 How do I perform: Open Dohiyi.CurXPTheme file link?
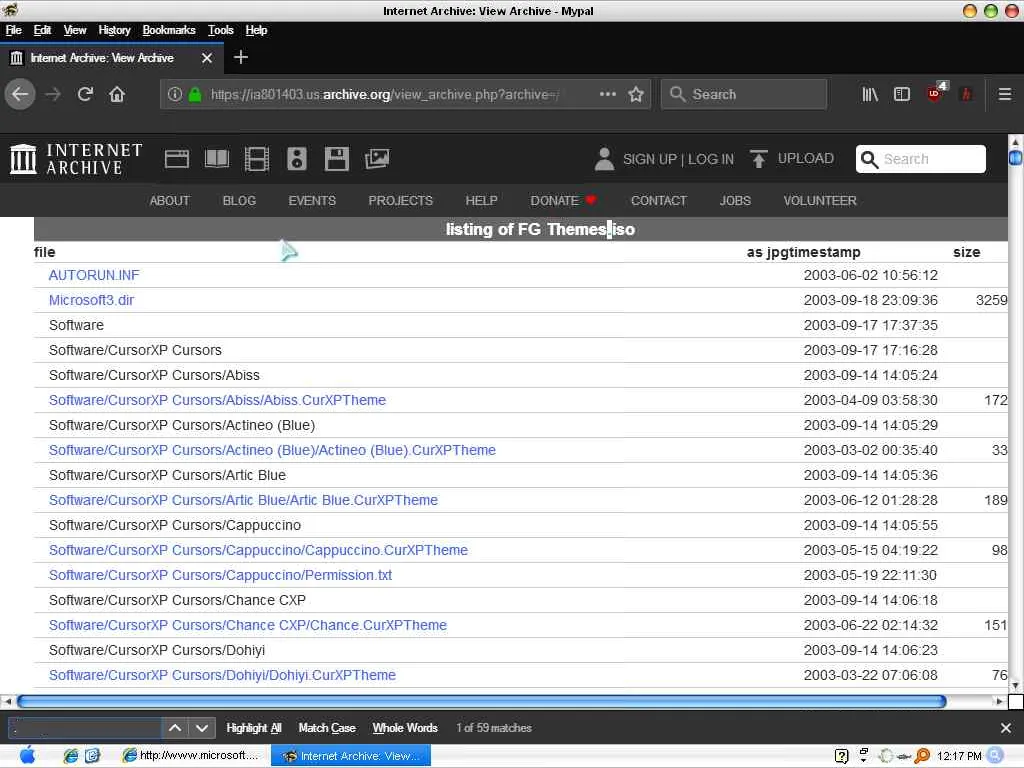222,675
